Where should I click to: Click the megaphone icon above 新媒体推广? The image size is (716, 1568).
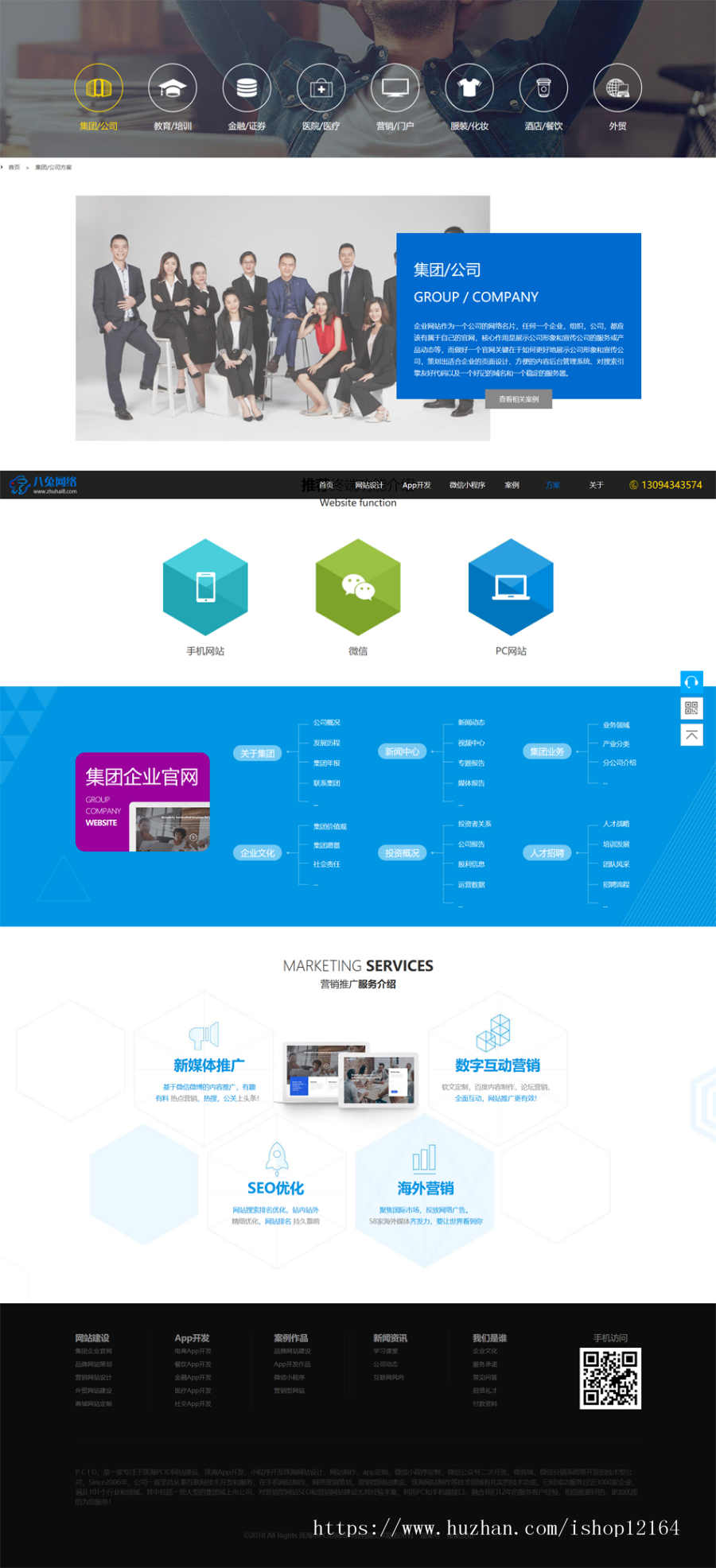204,1034
